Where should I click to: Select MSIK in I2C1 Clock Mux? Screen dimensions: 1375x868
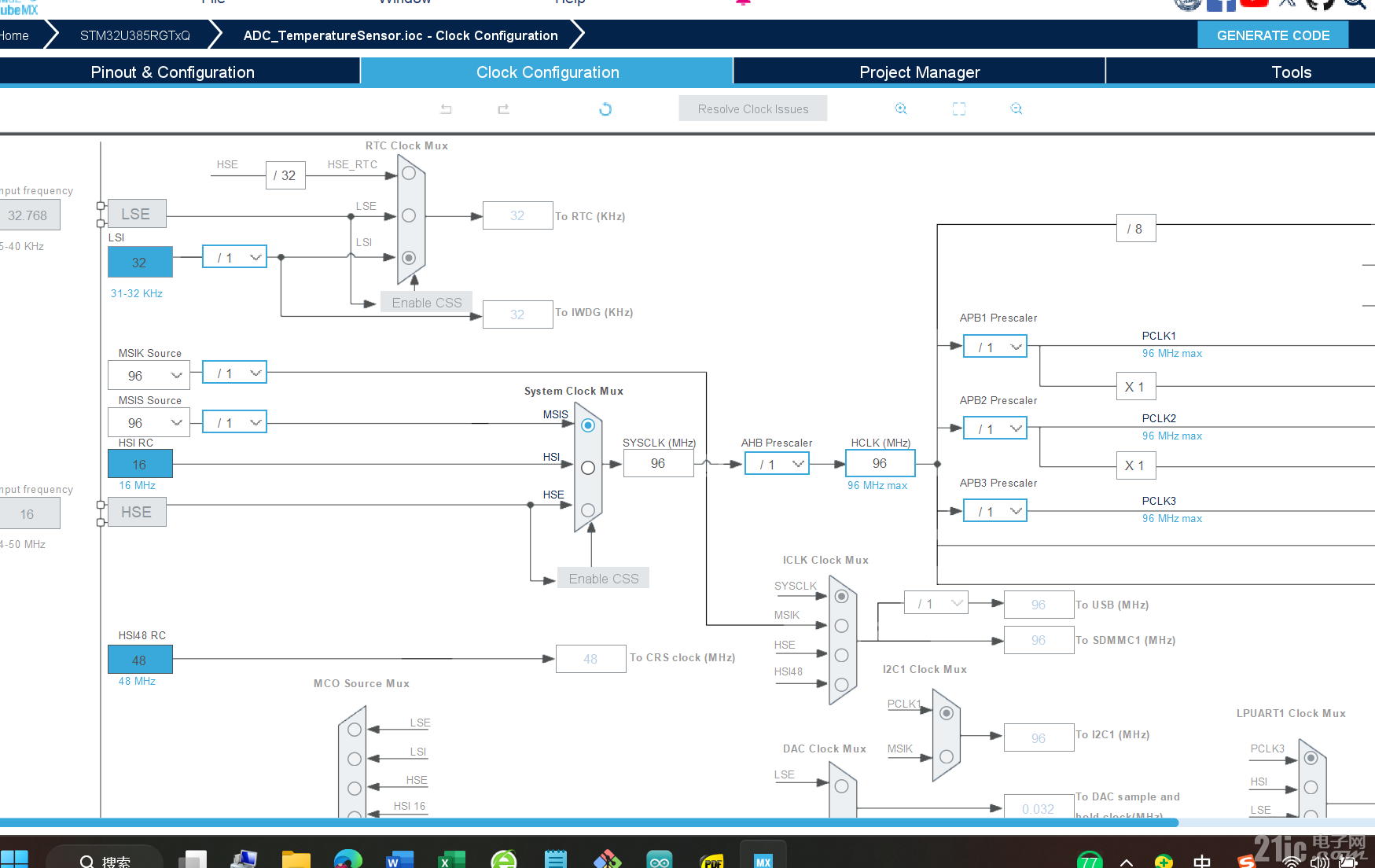[x=947, y=756]
